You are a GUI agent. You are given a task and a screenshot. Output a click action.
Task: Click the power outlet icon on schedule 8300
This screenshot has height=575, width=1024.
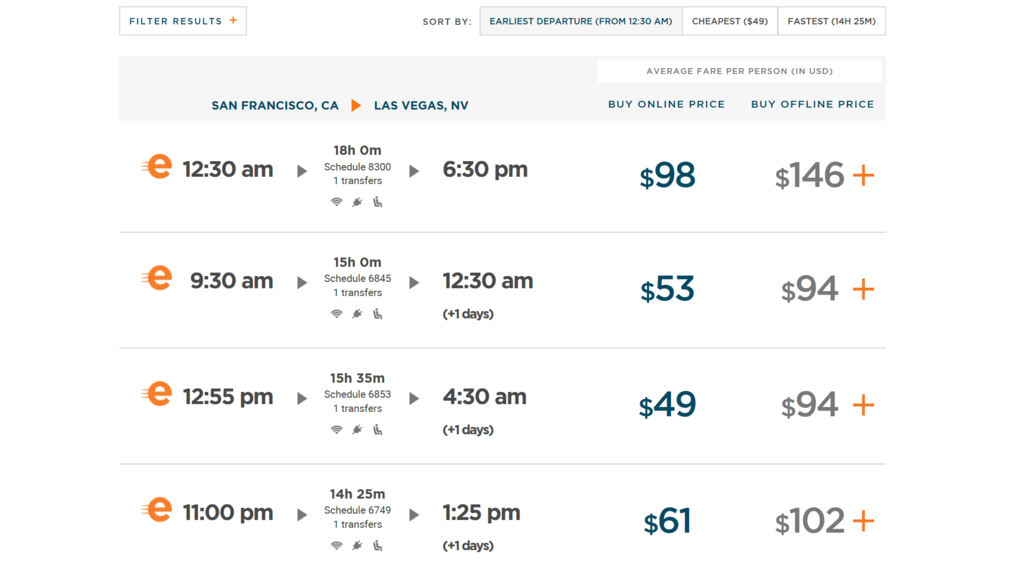[357, 202]
